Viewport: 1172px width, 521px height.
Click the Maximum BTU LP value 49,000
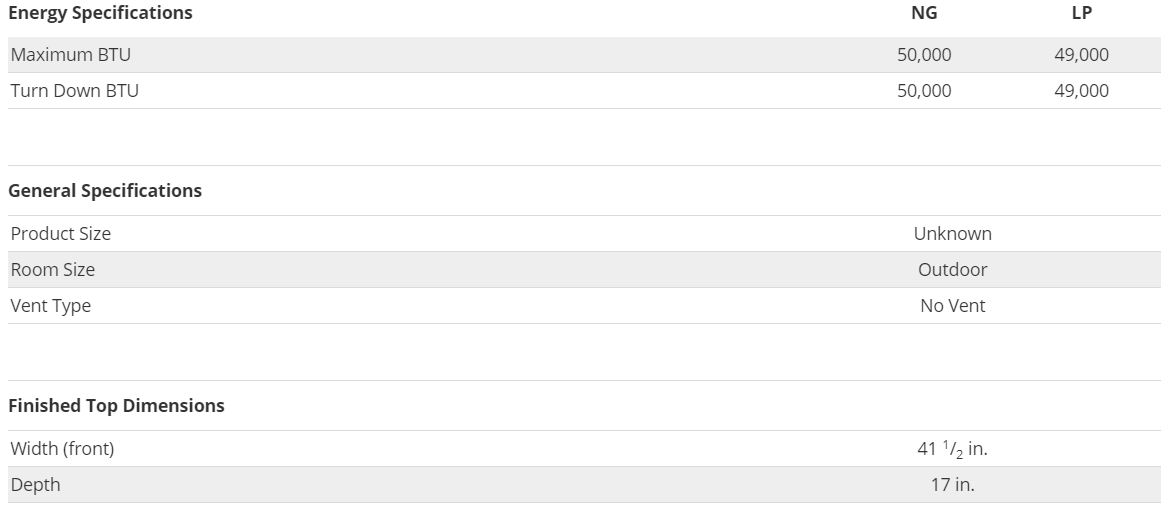1081,55
